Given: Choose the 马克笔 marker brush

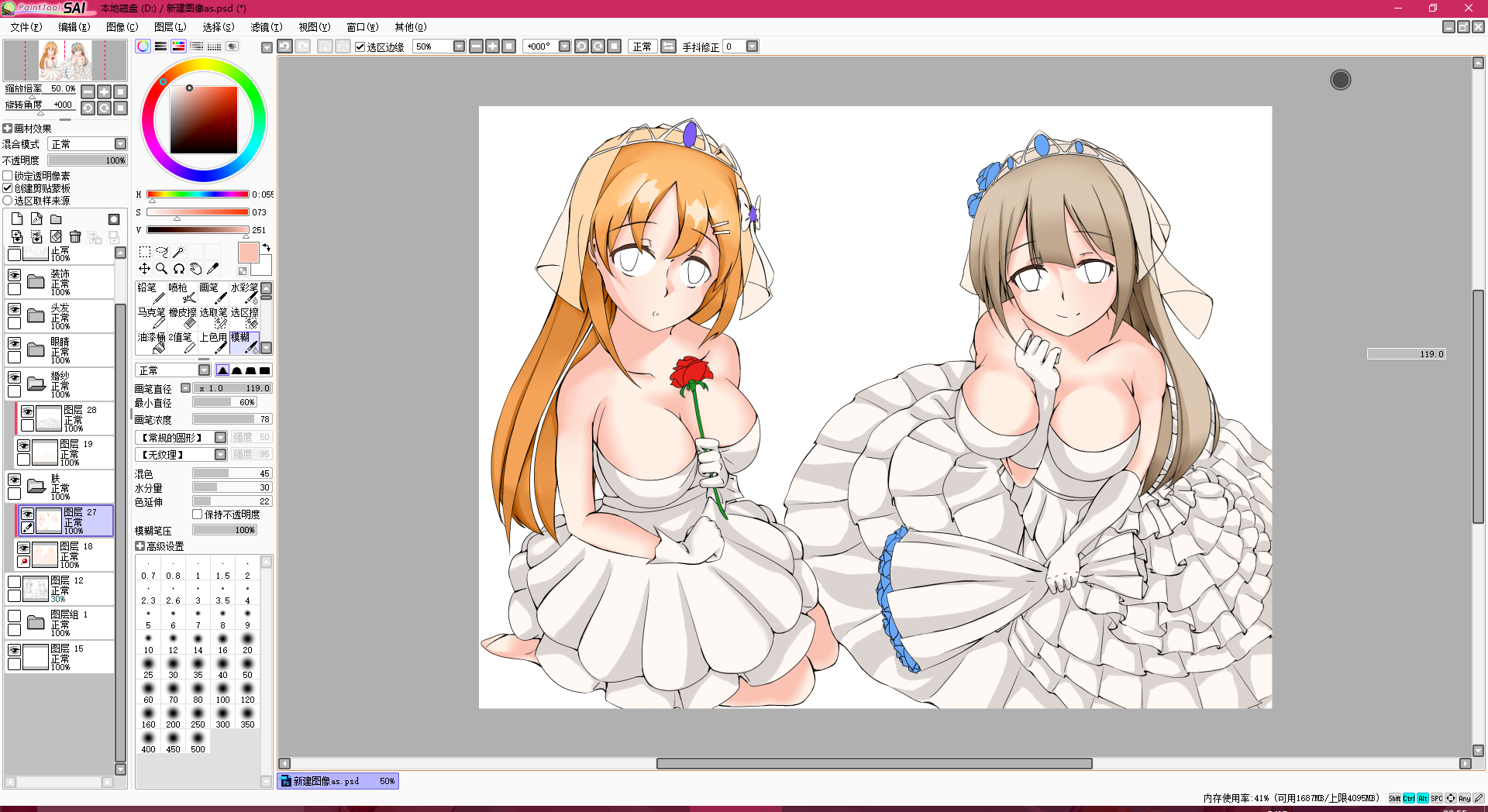Looking at the screenshot, I should coord(151,318).
